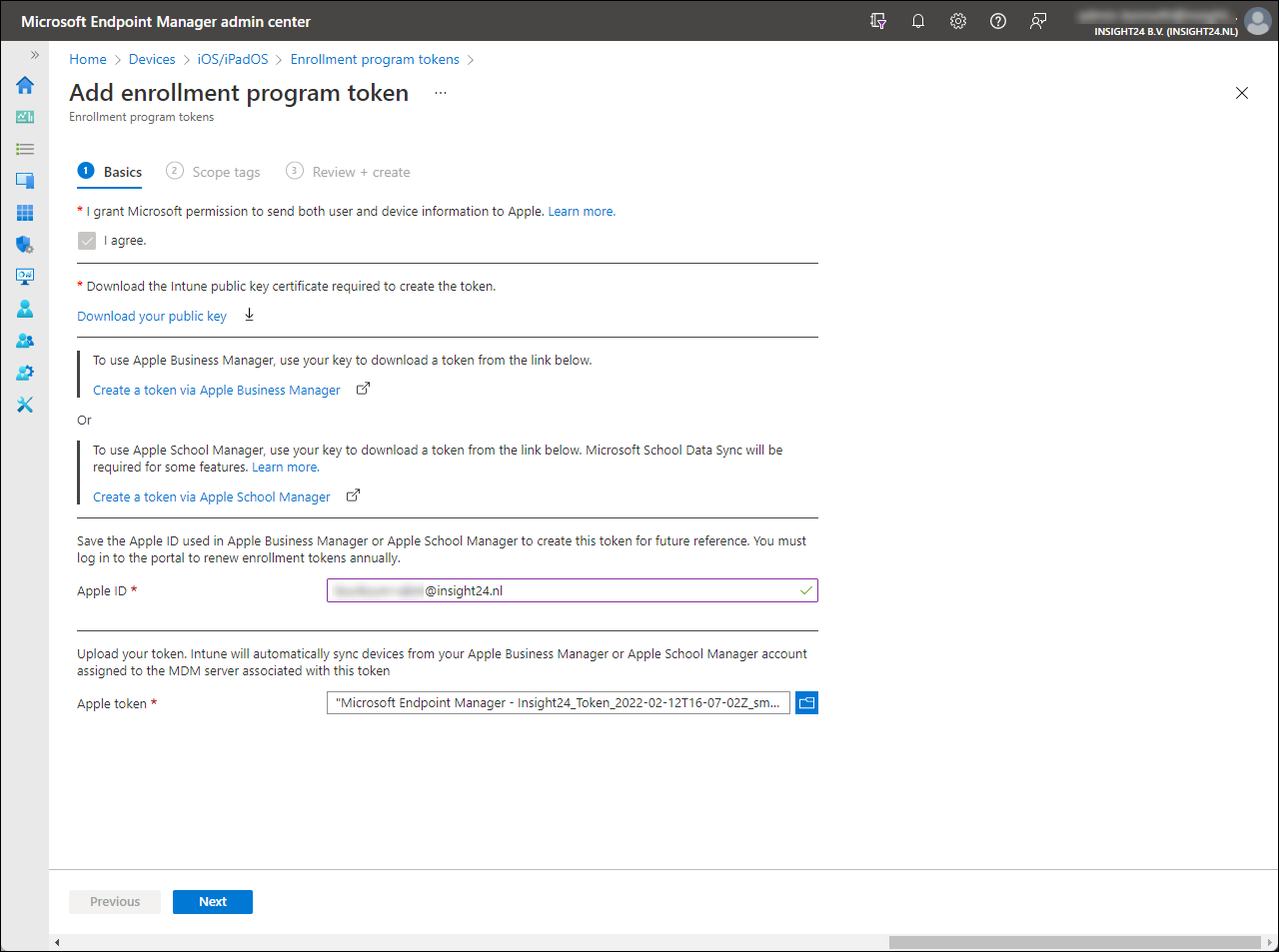This screenshot has width=1279, height=952.
Task: Click the Next button
Action: tap(213, 902)
